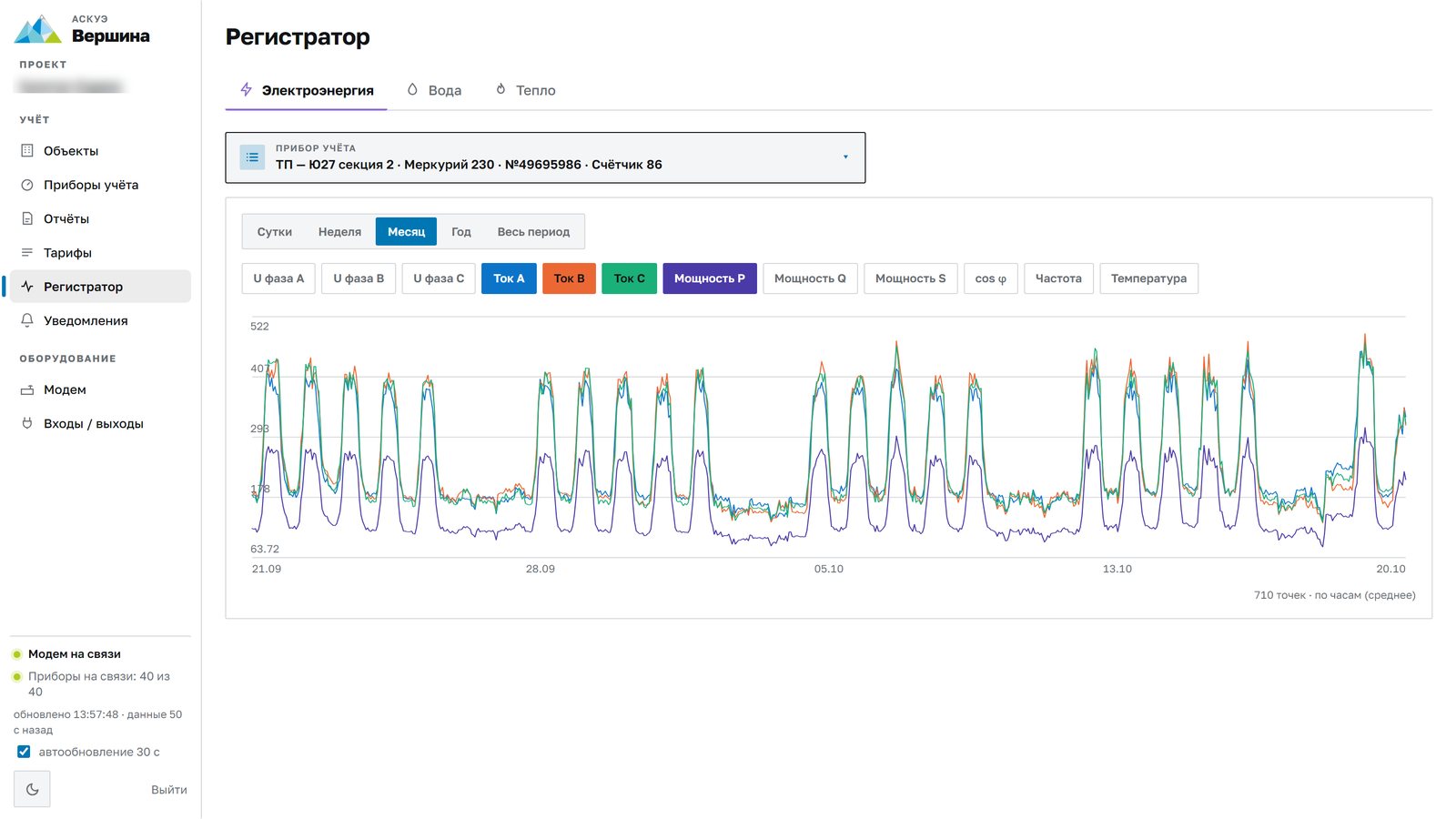Click the Модем на связи status
This screenshot has height=819, width=1456.
pos(75,654)
